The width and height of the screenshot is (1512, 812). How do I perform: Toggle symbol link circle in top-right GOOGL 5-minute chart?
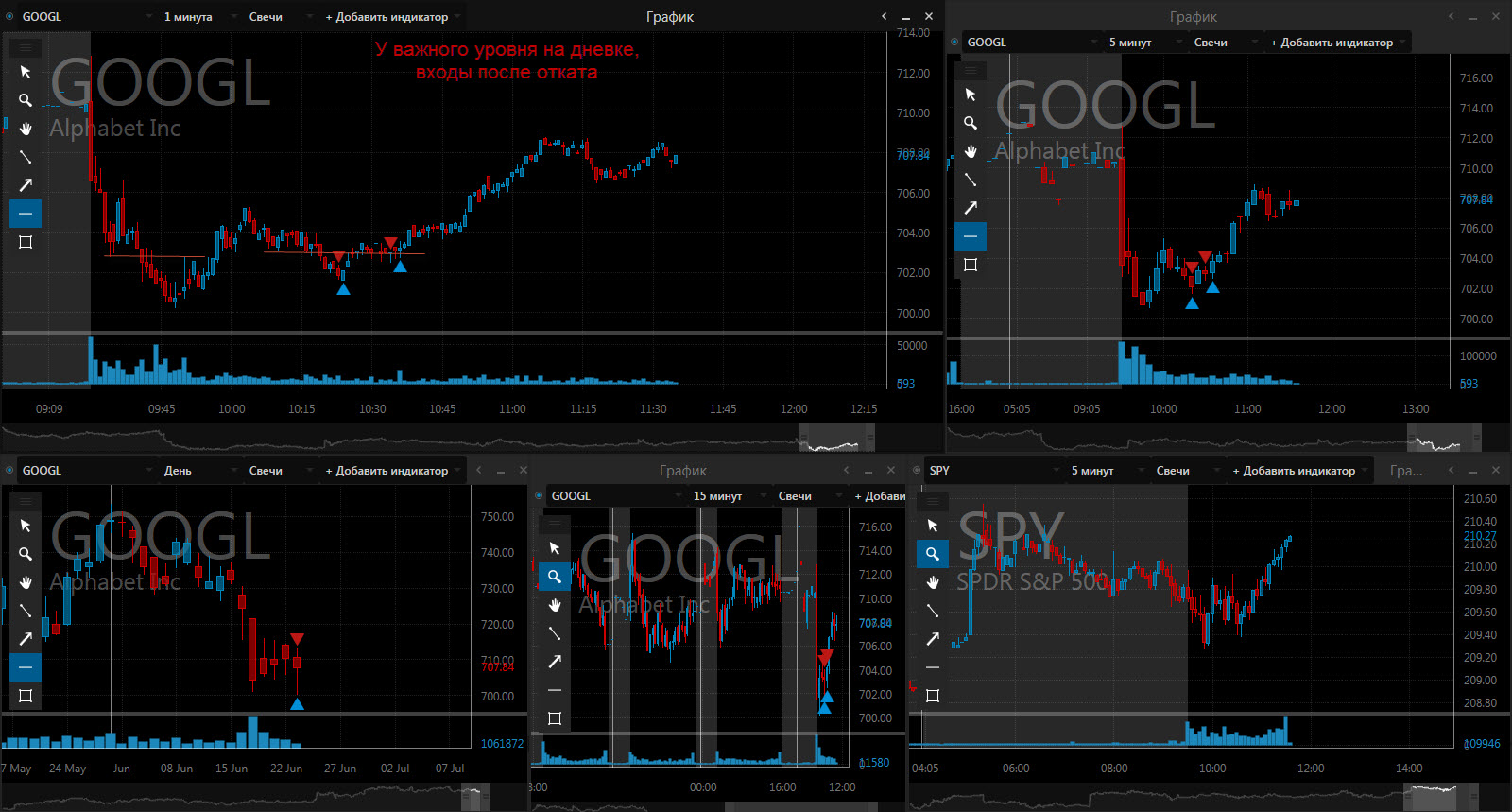click(x=954, y=42)
